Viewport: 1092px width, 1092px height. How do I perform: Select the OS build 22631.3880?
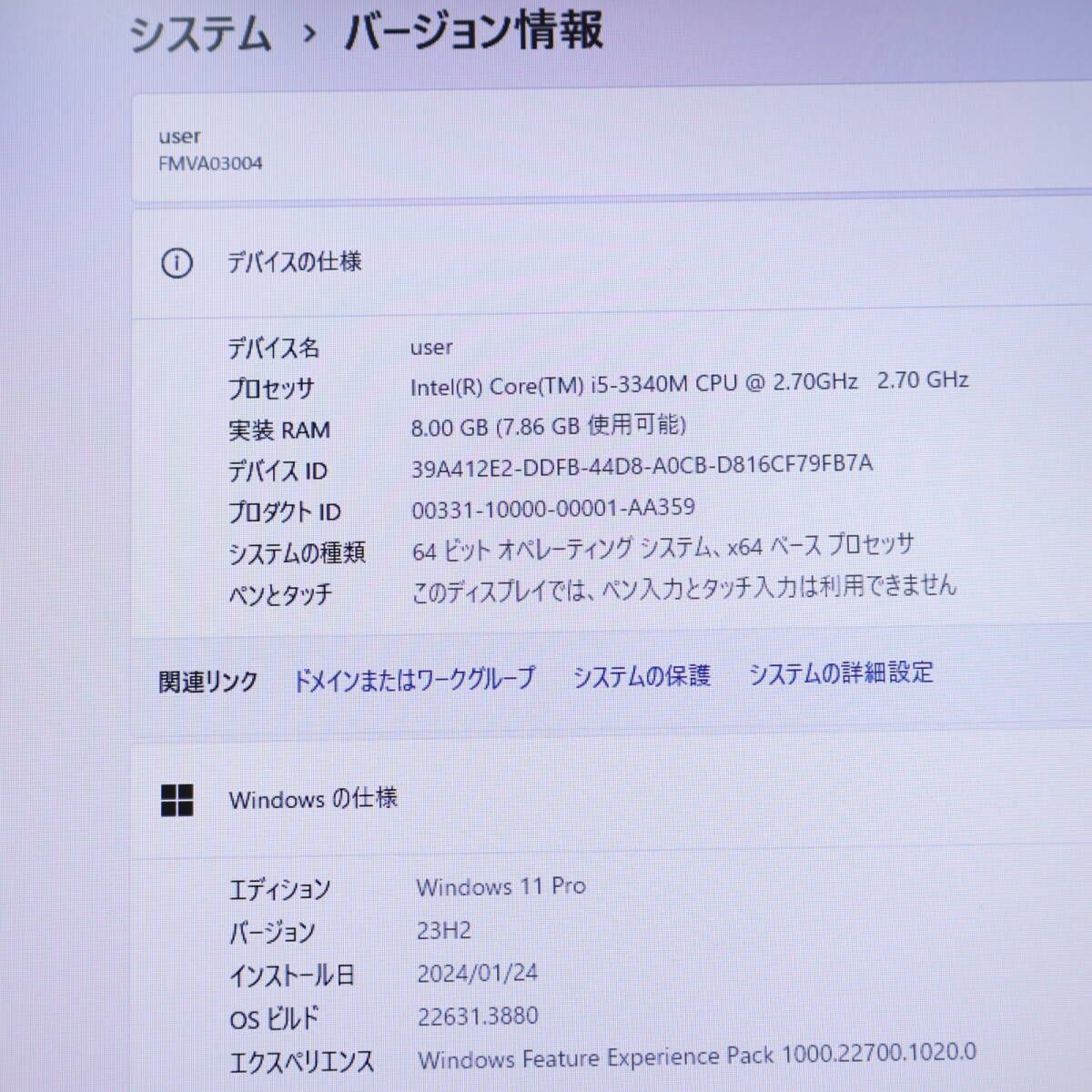click(478, 1016)
